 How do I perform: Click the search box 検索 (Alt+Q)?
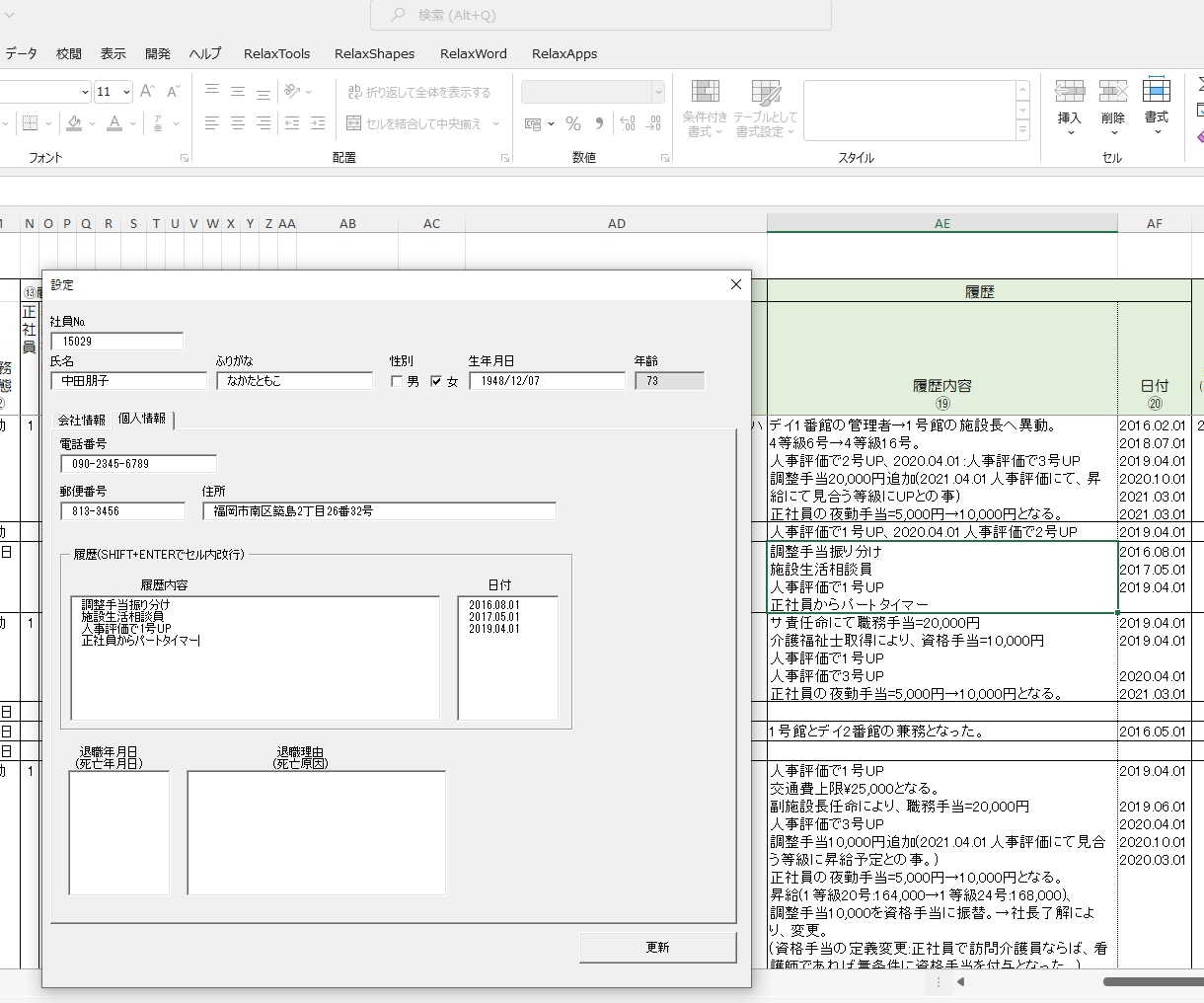(601, 15)
